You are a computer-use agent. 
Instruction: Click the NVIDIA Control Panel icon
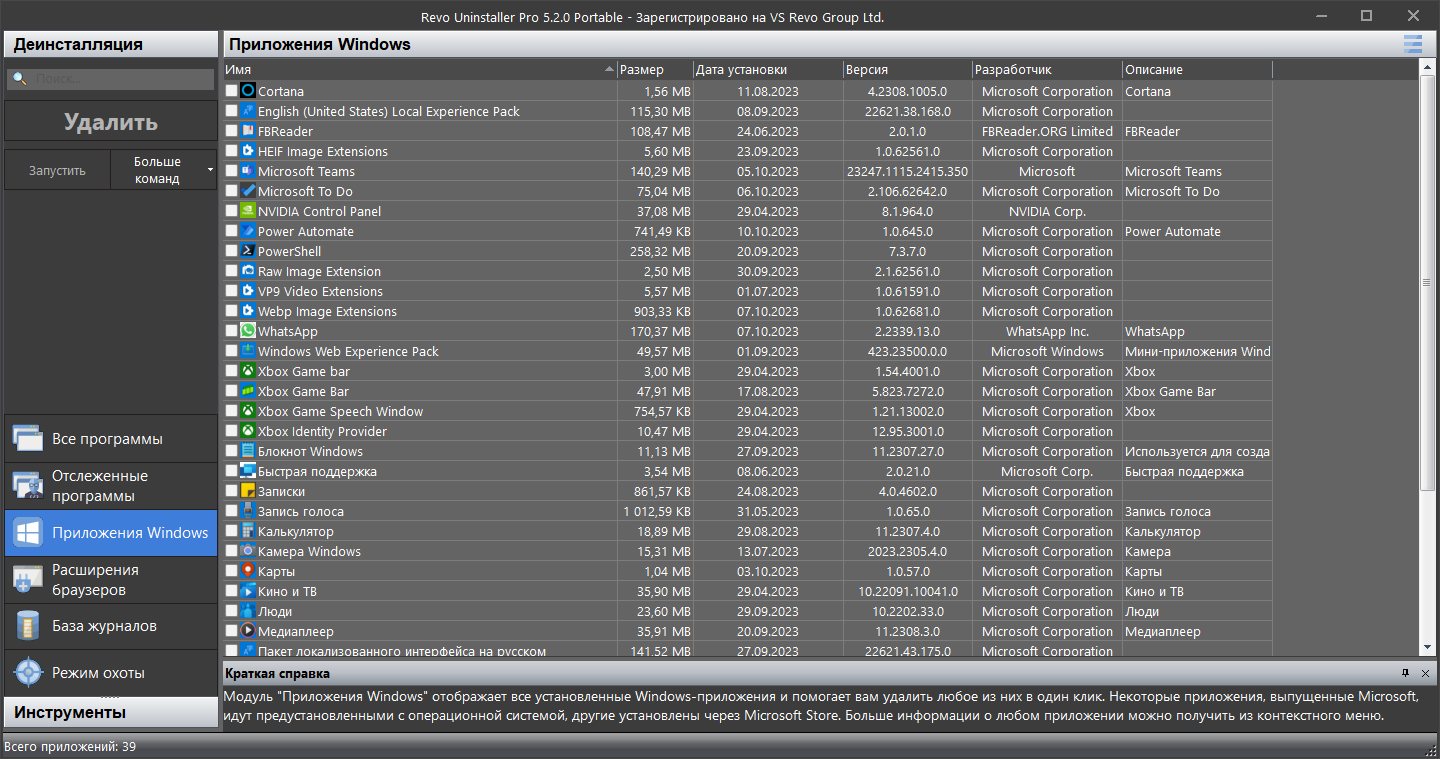pyautogui.click(x=248, y=211)
